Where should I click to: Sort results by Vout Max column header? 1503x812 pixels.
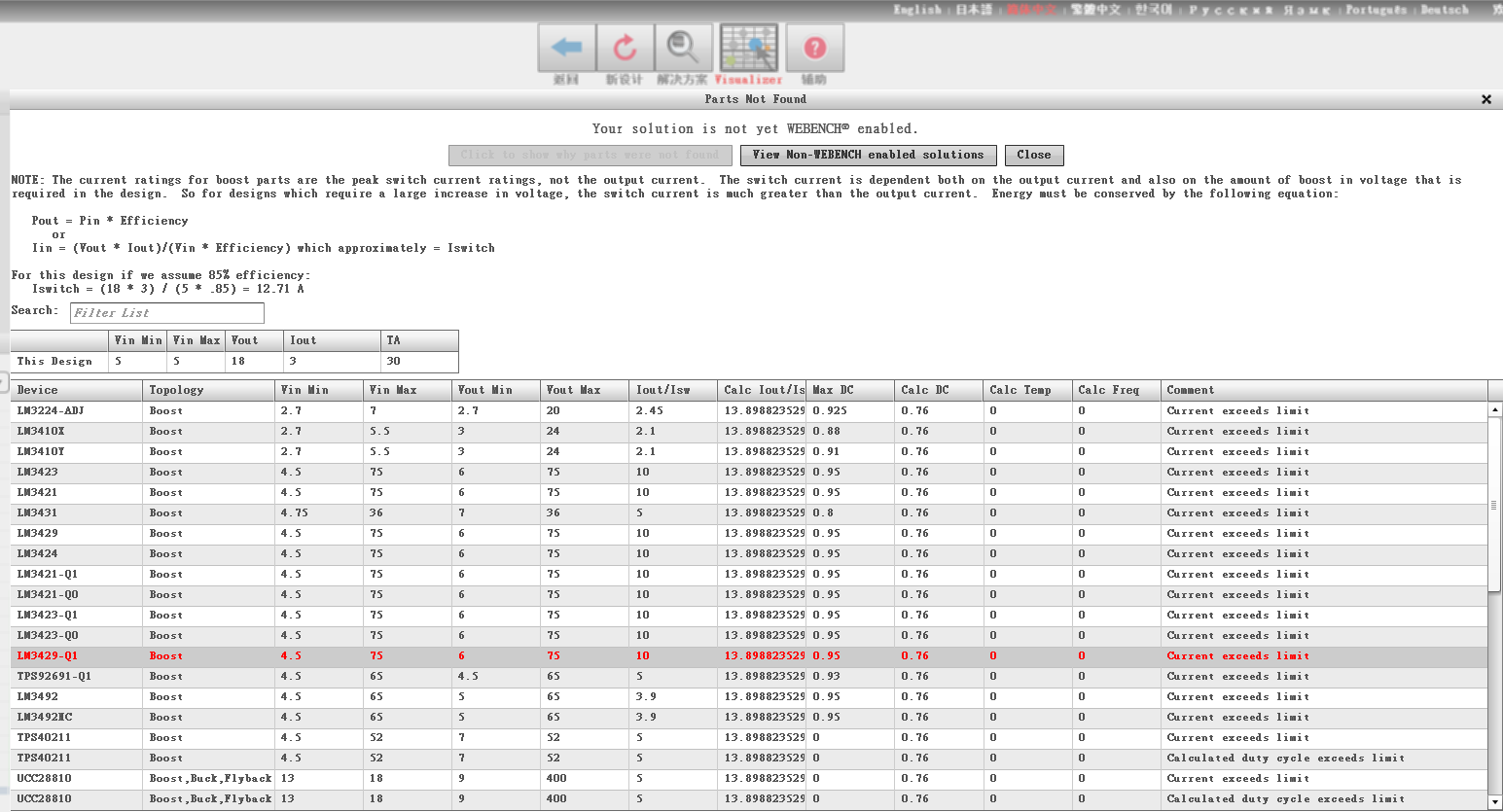click(x=585, y=390)
